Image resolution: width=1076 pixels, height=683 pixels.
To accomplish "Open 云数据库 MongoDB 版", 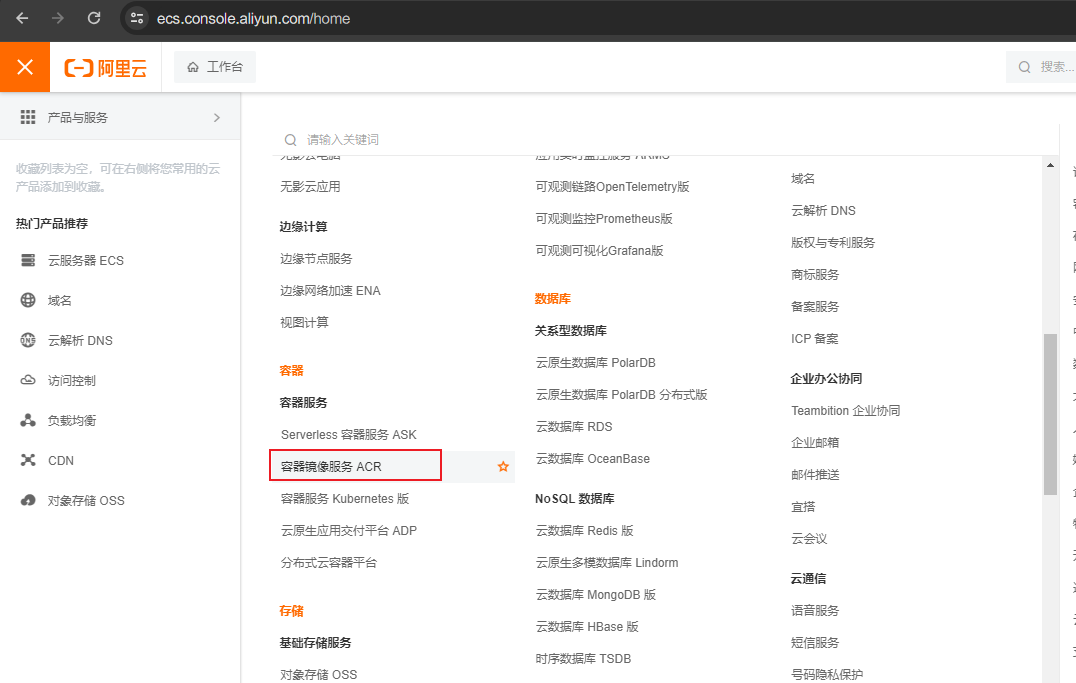I will pyautogui.click(x=596, y=594).
